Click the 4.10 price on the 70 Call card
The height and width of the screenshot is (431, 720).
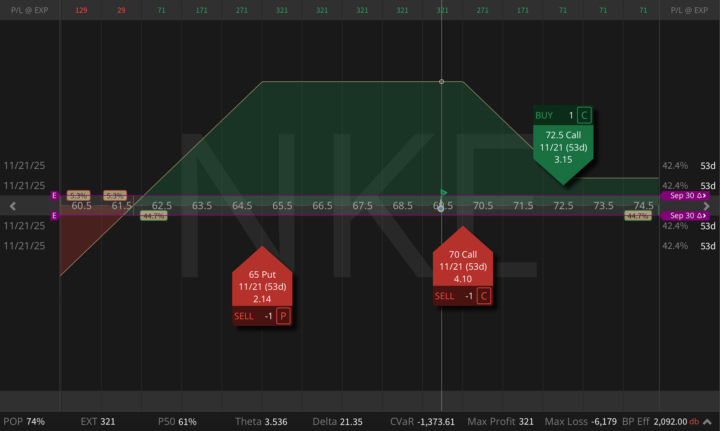pos(463,279)
